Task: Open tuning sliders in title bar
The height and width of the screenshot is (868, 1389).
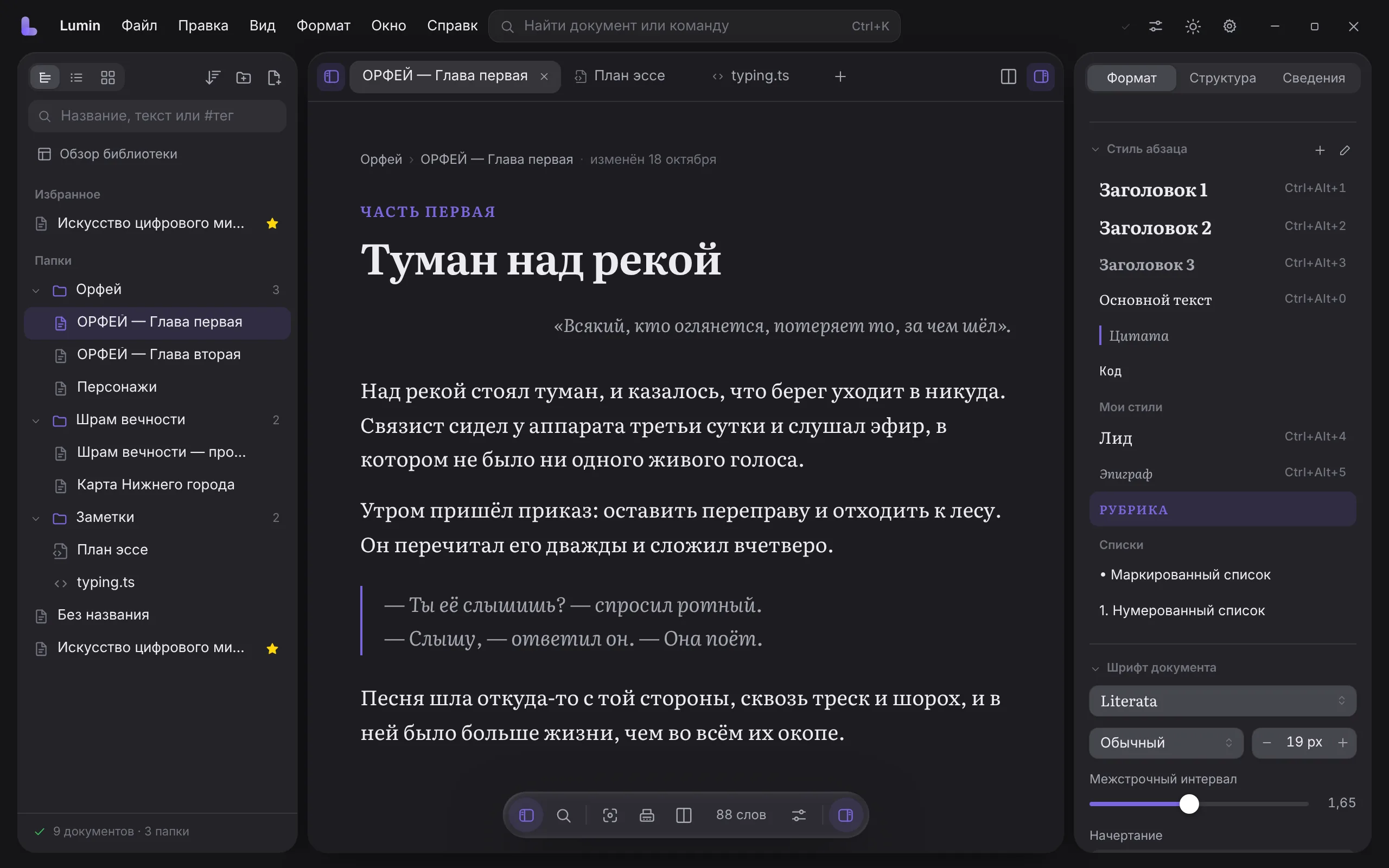Action: (1155, 26)
